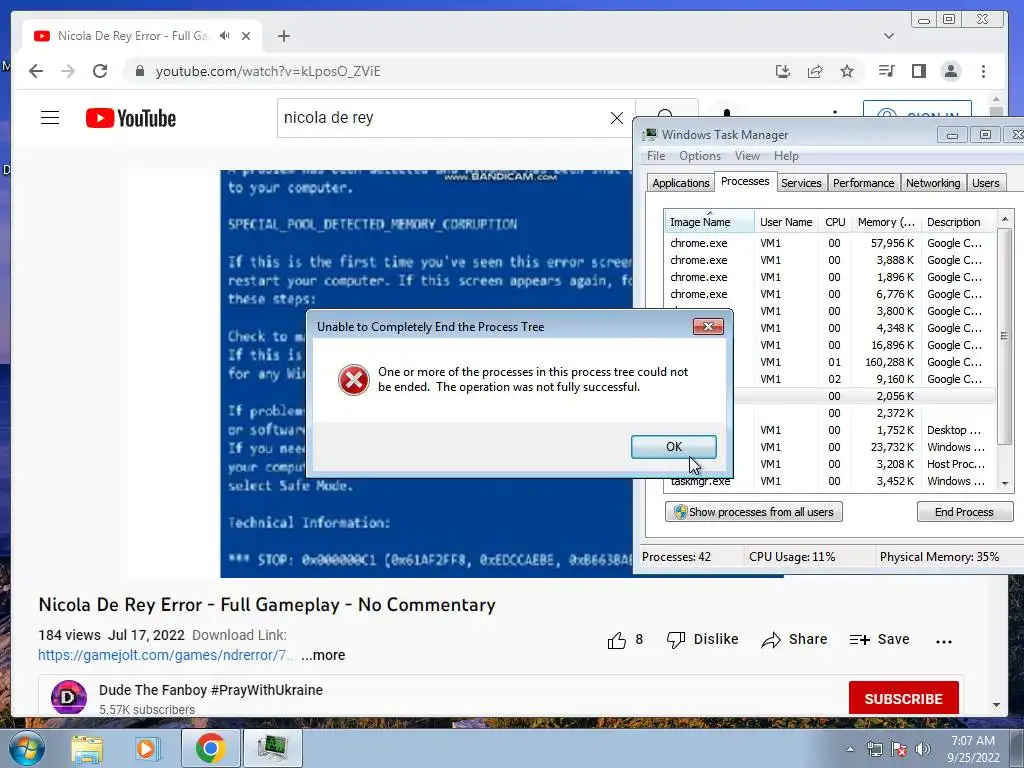Viewport: 1024px width, 768px height.
Task: Share the video
Action: (794, 639)
